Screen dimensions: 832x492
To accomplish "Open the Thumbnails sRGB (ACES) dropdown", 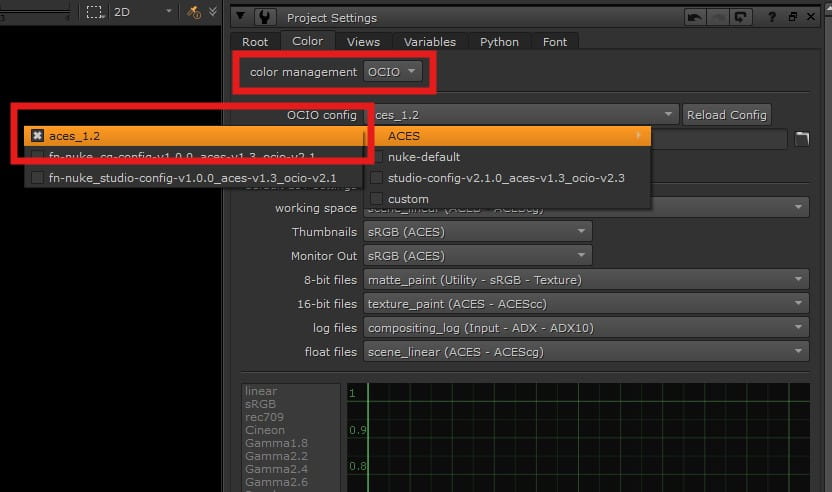I will coord(478,232).
